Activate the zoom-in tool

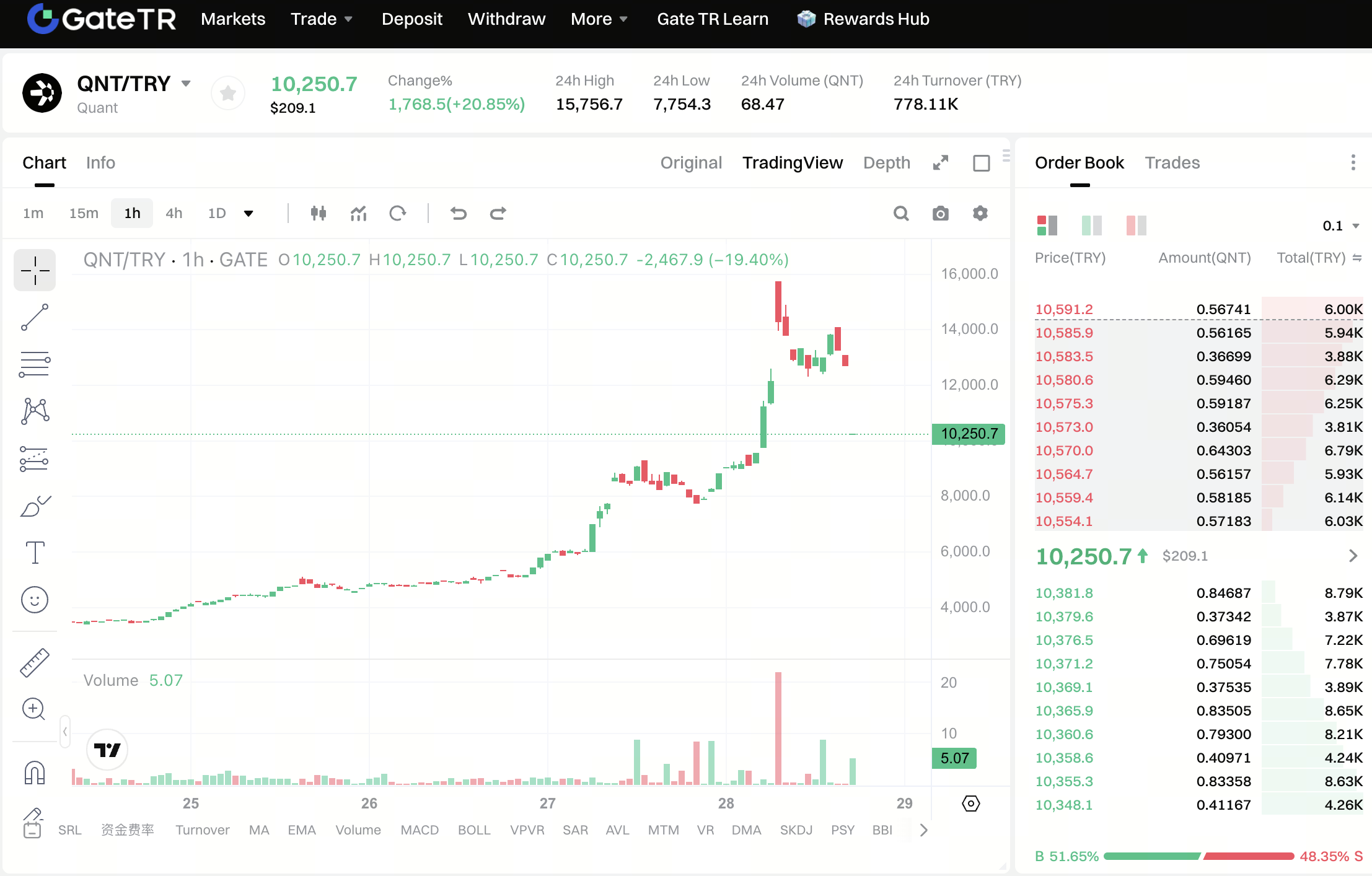point(35,709)
